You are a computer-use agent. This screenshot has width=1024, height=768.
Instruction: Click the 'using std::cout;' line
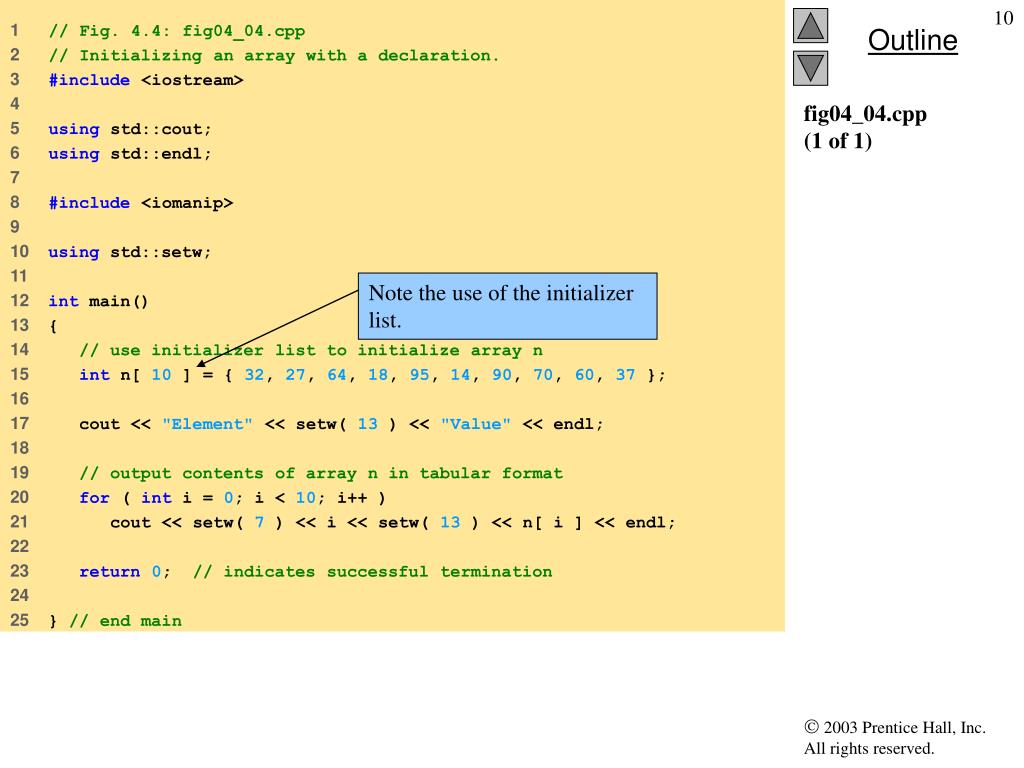130,129
